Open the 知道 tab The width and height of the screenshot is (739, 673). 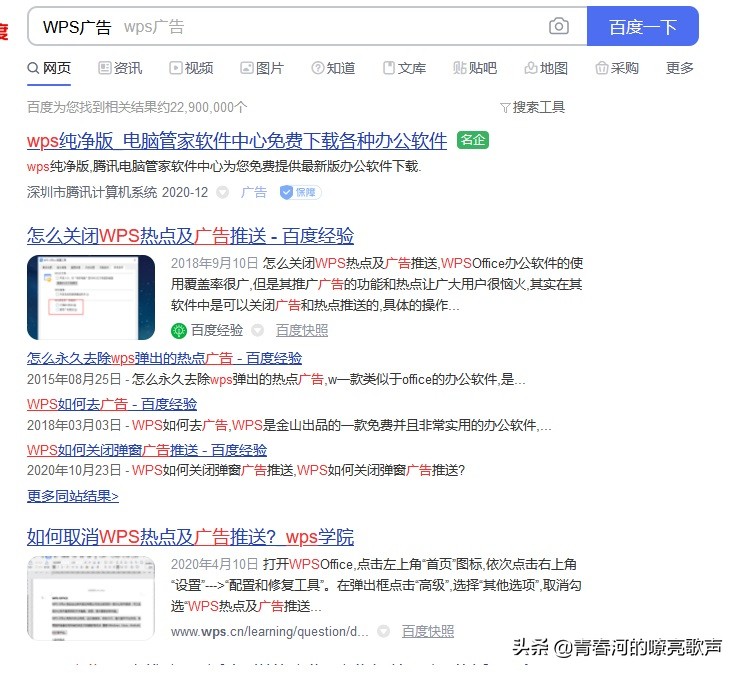point(333,68)
